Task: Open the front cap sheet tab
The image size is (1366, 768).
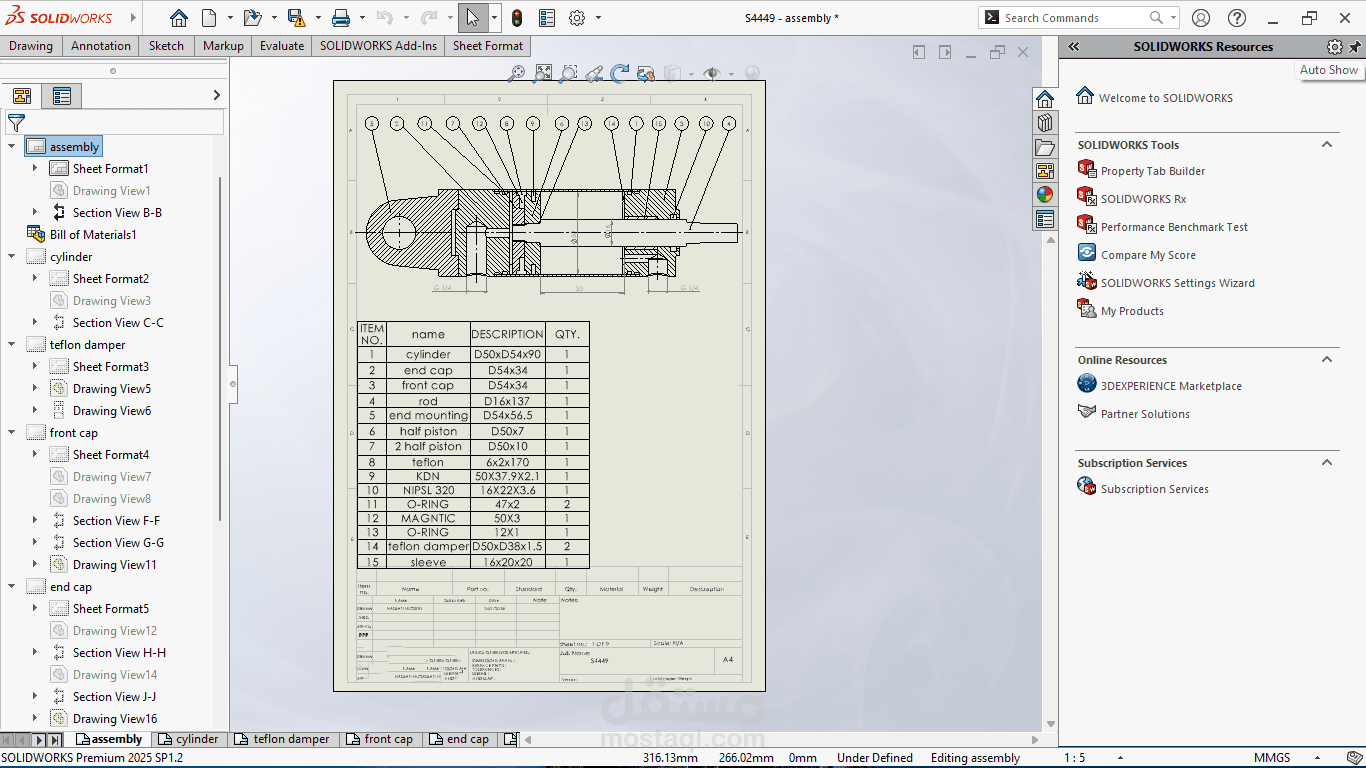Action: [380, 739]
